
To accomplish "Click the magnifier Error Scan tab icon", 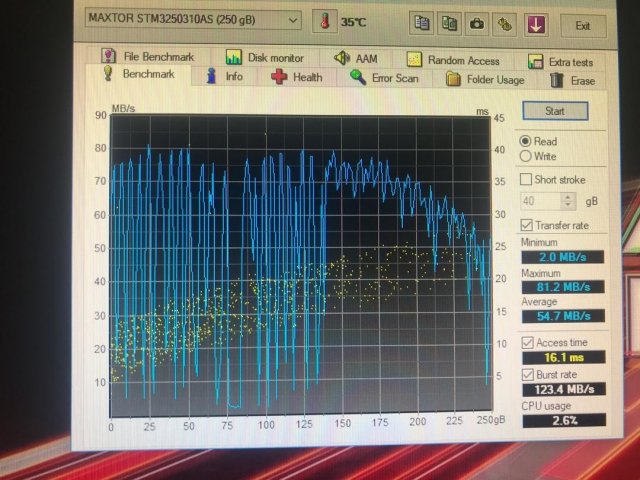I will (x=357, y=77).
